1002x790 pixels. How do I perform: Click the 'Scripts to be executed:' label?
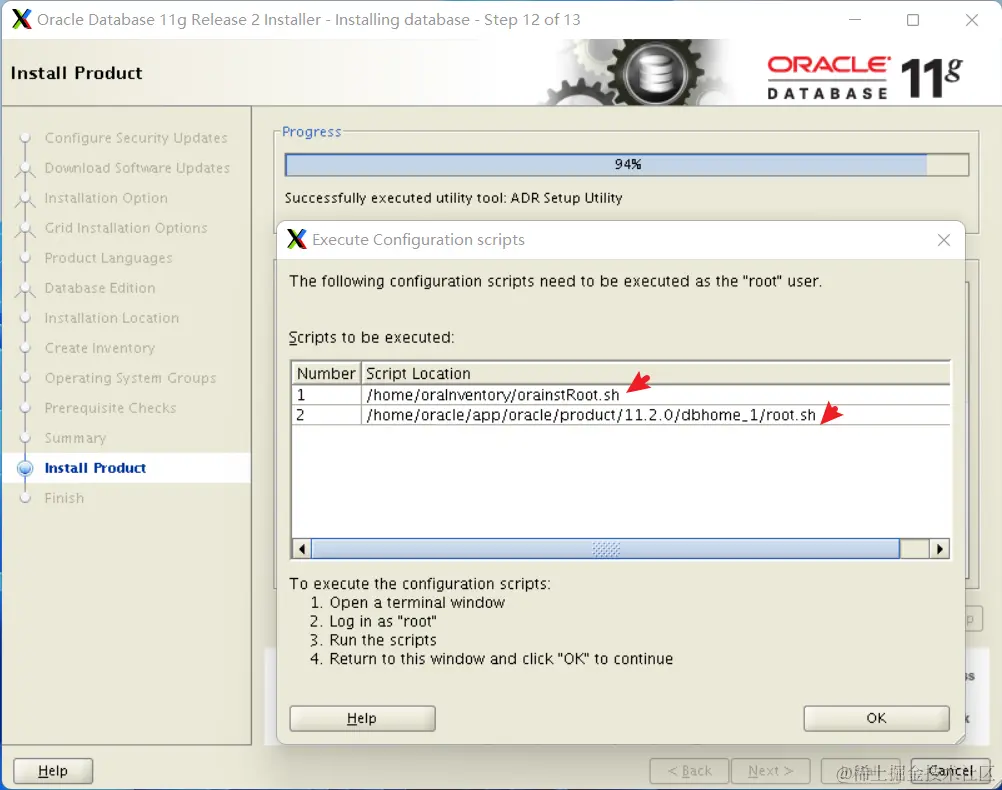371,337
